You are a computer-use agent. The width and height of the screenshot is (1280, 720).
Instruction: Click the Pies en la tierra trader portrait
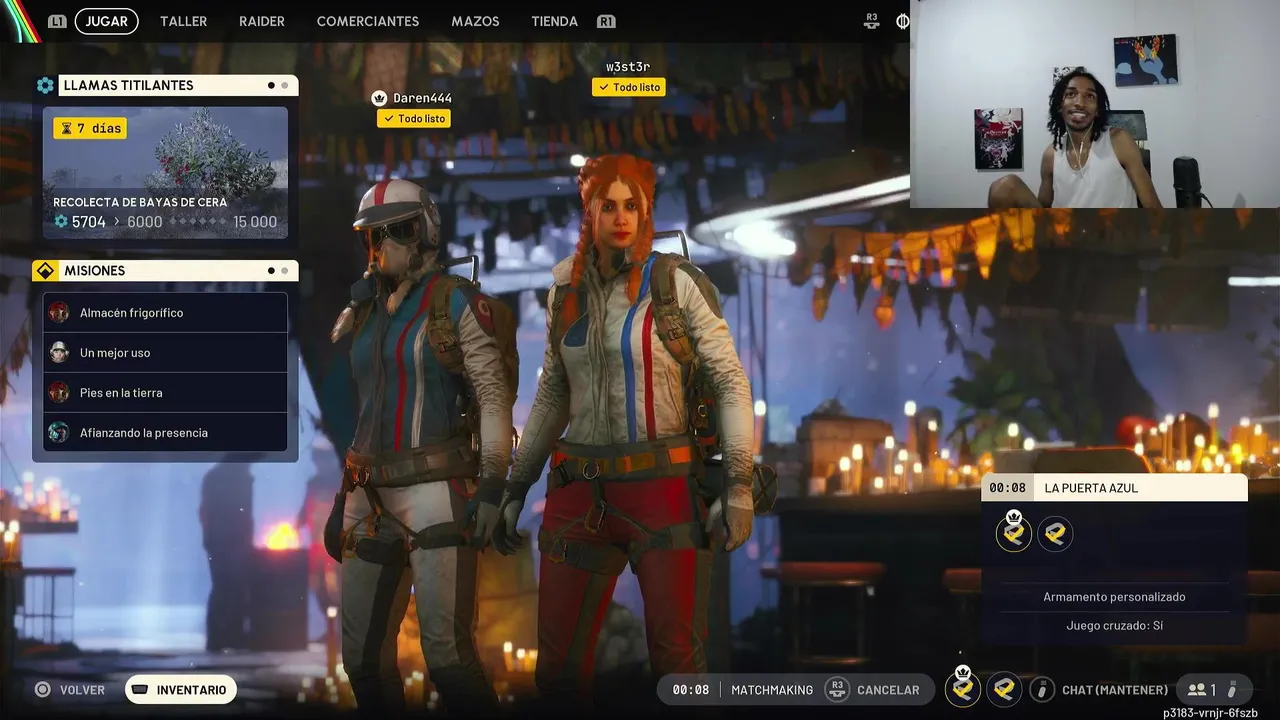click(x=59, y=392)
